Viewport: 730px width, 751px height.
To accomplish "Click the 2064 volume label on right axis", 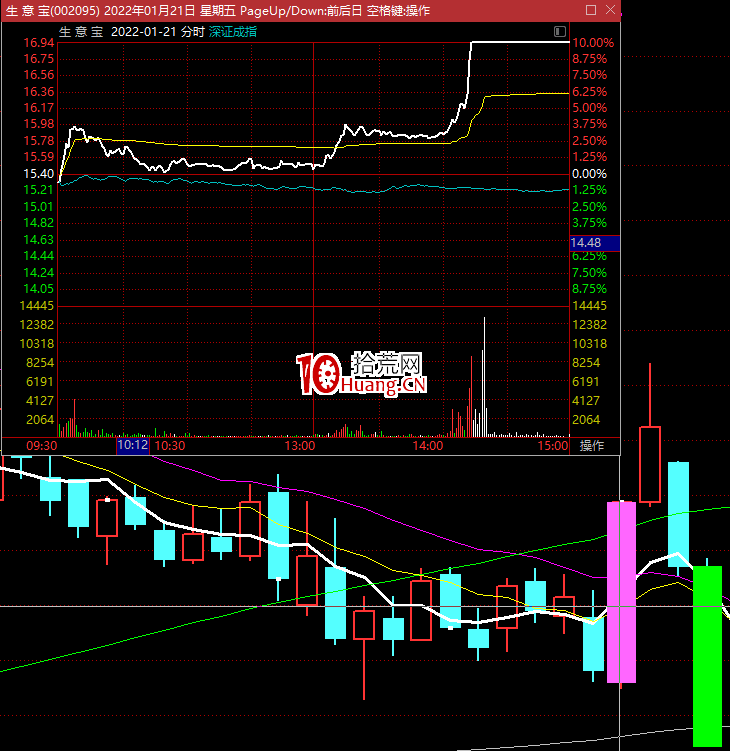I will [x=586, y=420].
